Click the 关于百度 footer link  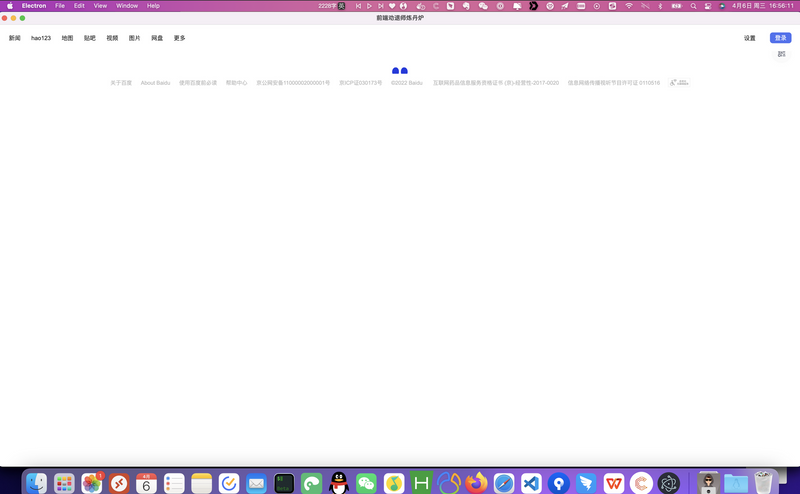pos(121,83)
